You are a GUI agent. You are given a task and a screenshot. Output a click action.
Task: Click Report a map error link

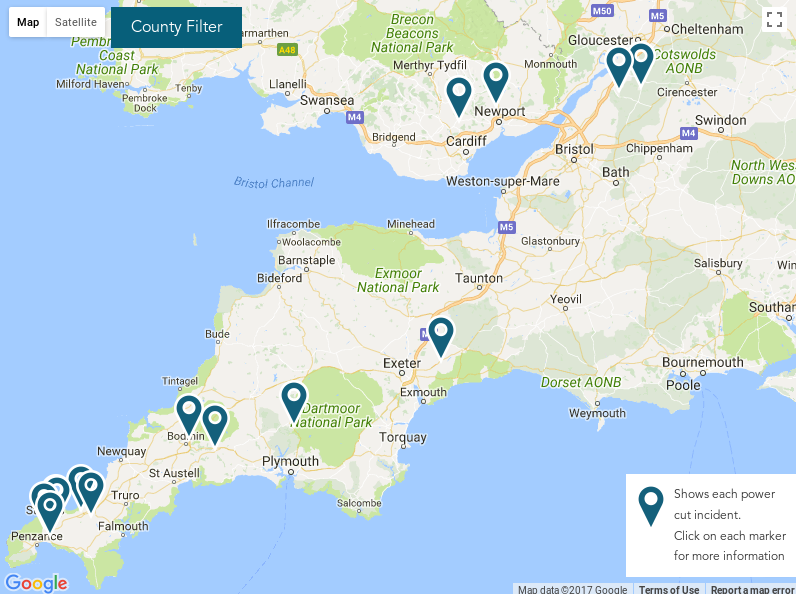coord(753,589)
